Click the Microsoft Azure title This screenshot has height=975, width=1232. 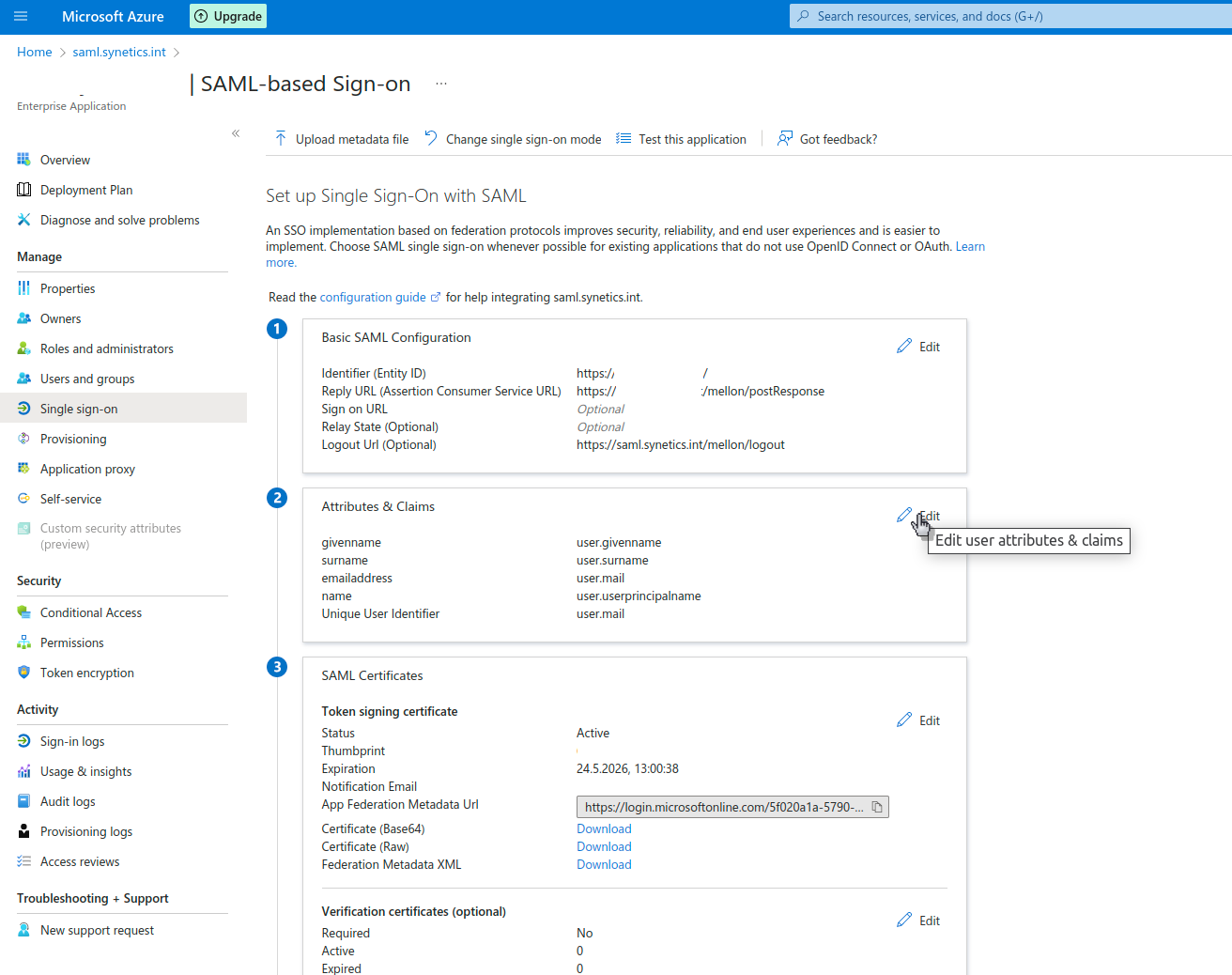coord(113,16)
